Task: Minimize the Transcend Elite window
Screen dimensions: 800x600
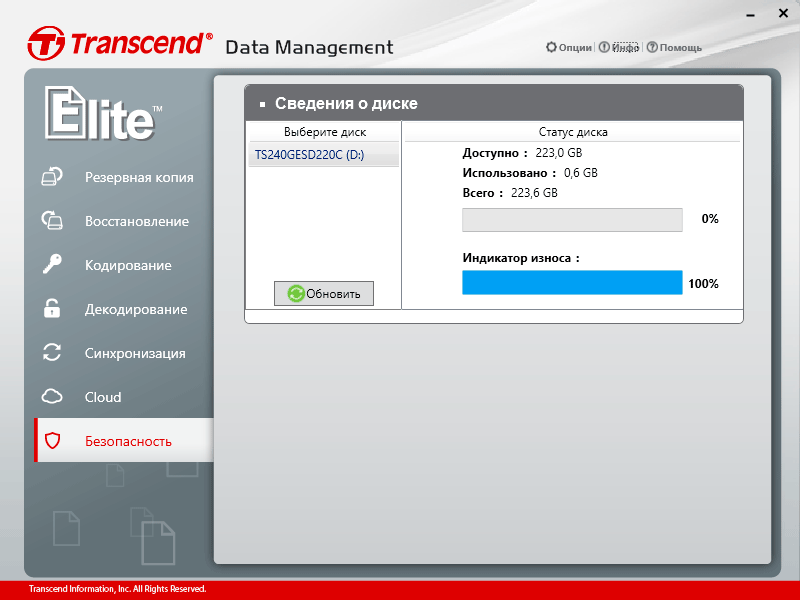Action: [750, 16]
